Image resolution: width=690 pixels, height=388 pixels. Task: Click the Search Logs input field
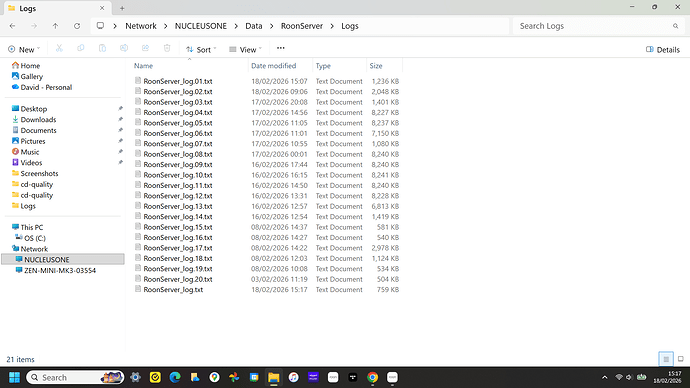tap(591, 26)
